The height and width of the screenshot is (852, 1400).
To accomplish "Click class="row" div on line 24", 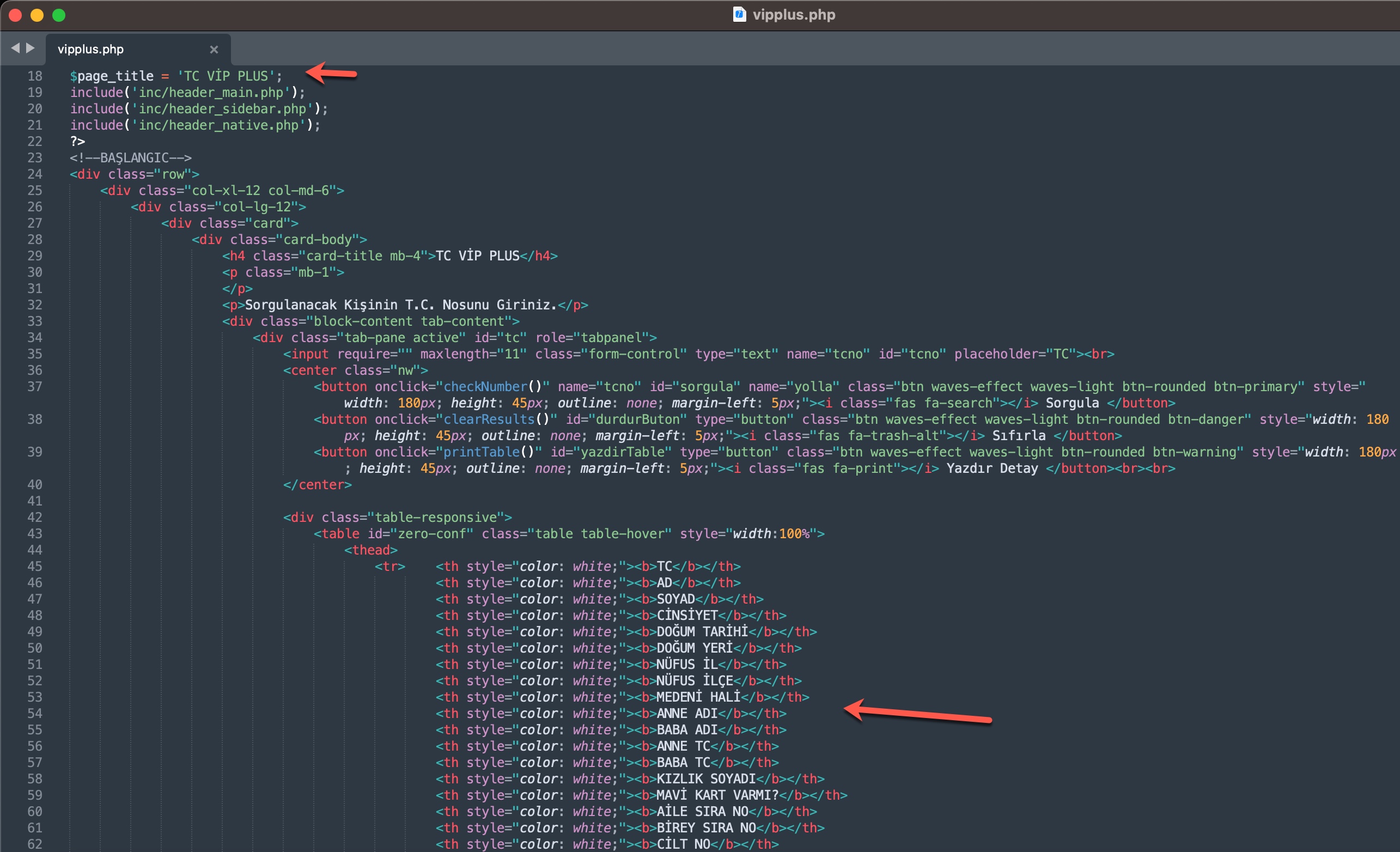I will coord(135,174).
